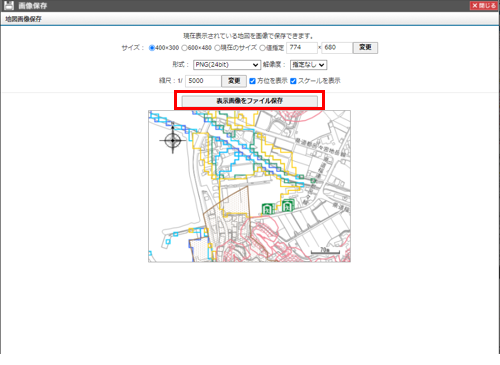Image resolution: width=500 pixels, height=365 pixels.
Task: Click the 閉じる close button
Action: point(484,5)
